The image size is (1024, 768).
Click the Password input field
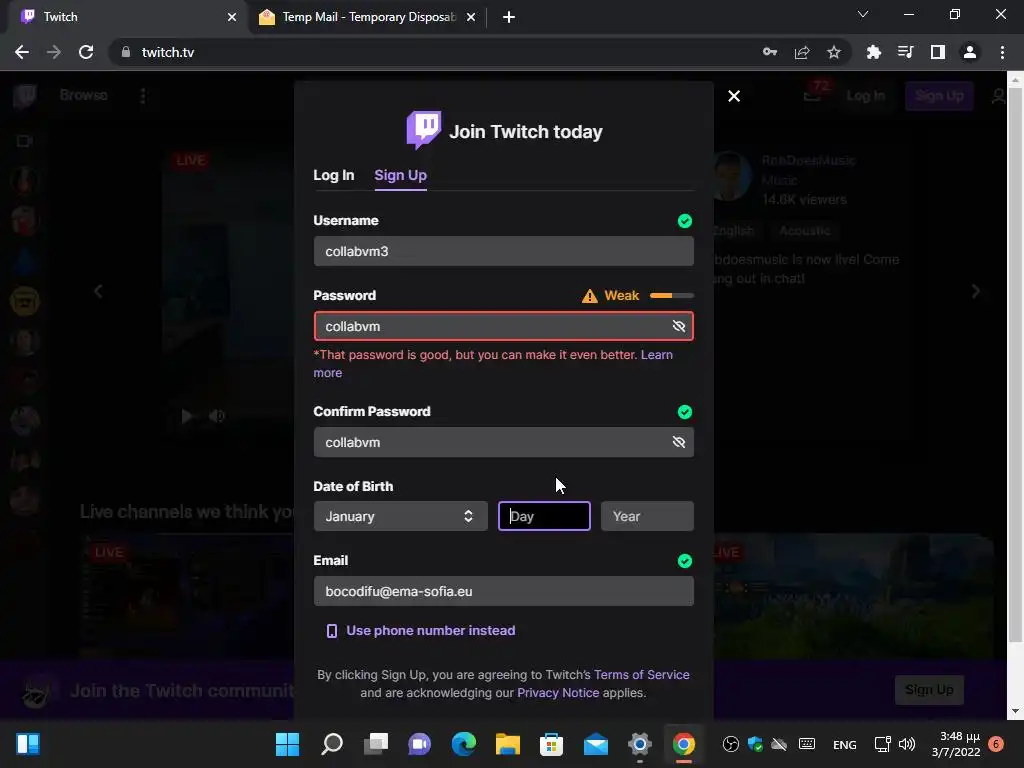pyautogui.click(x=504, y=326)
